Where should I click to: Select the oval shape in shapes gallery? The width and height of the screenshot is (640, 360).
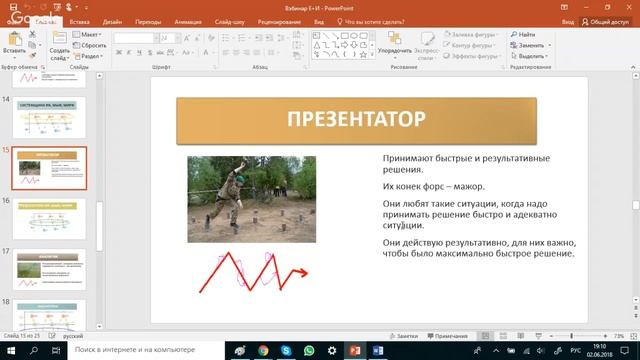354,36
